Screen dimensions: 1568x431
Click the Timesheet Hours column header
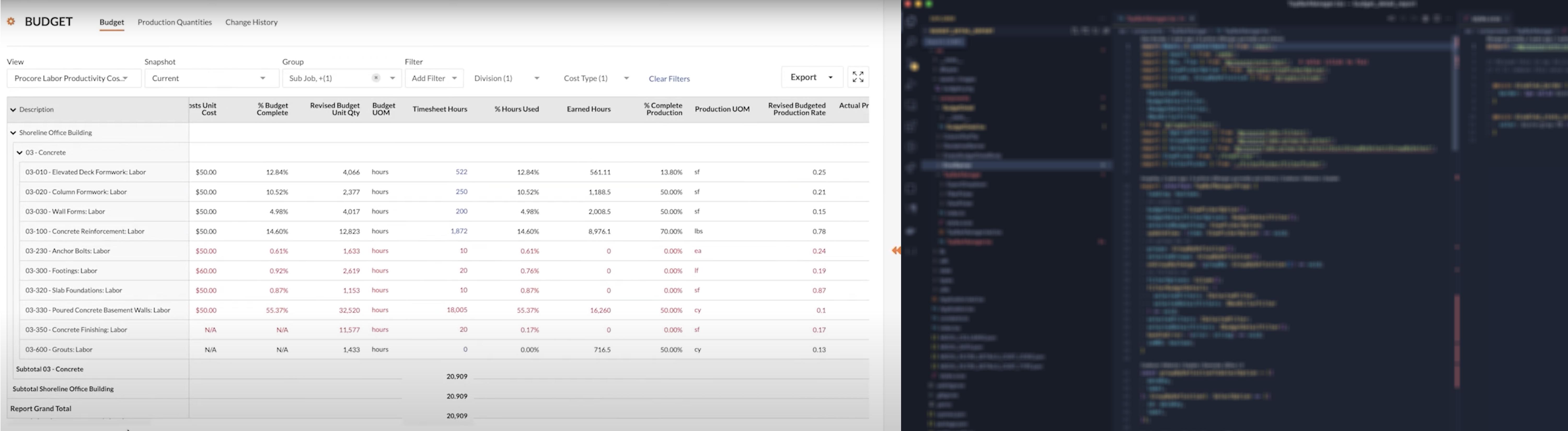point(440,109)
